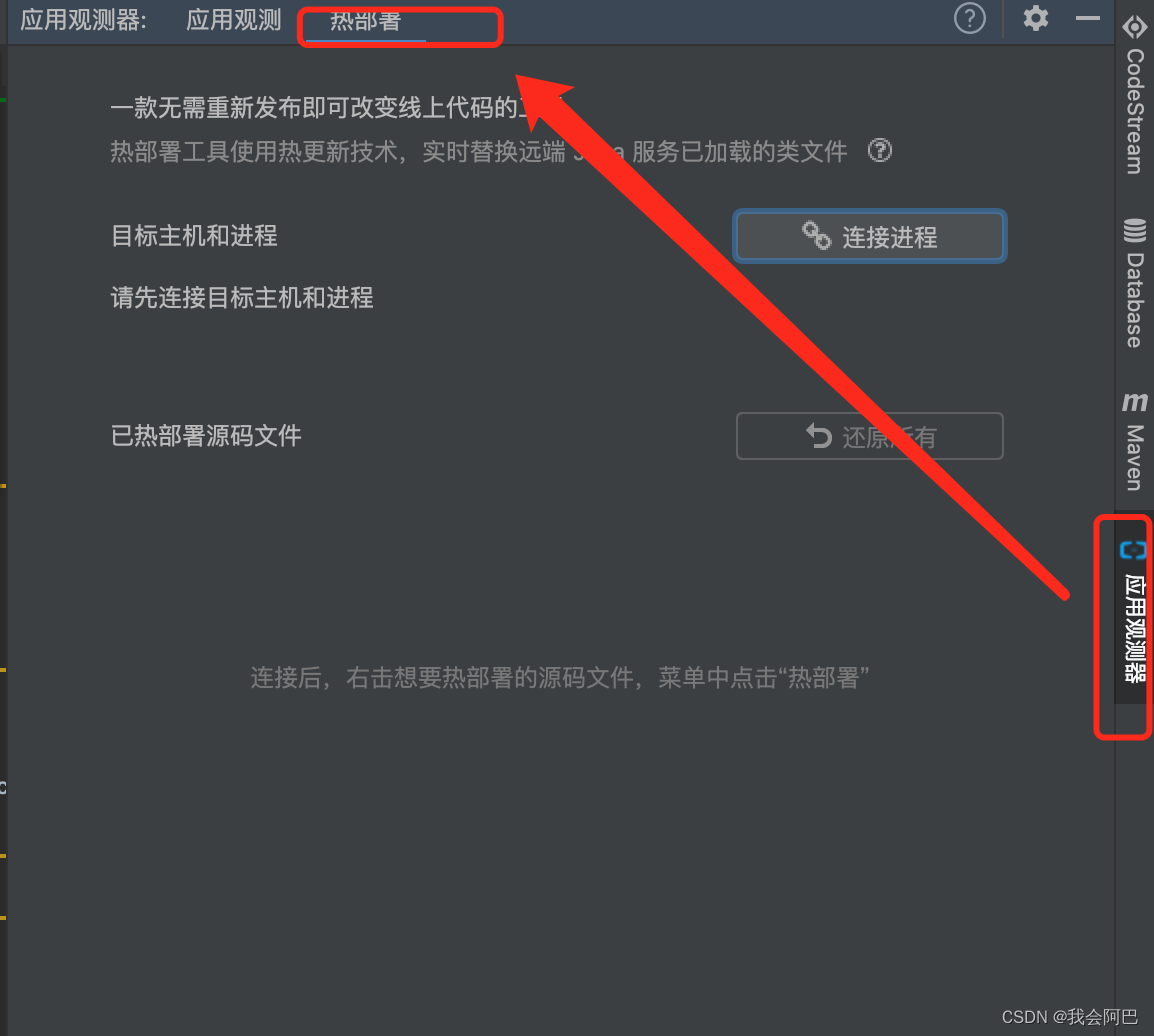Click the Maven m logo icon

[1134, 402]
